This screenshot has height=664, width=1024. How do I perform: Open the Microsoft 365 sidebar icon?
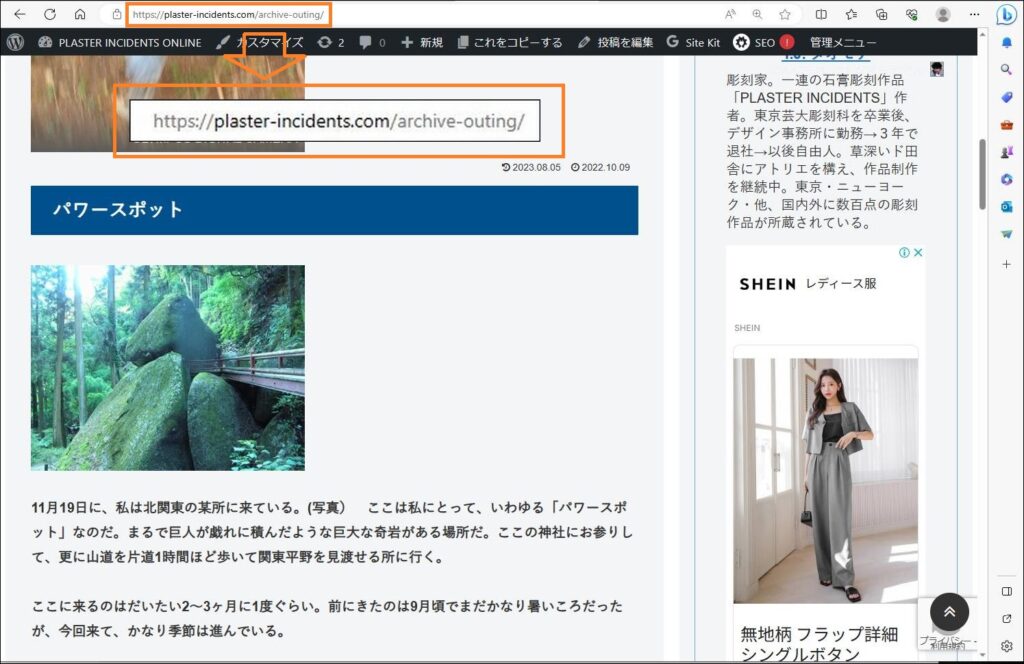pyautogui.click(x=1006, y=180)
